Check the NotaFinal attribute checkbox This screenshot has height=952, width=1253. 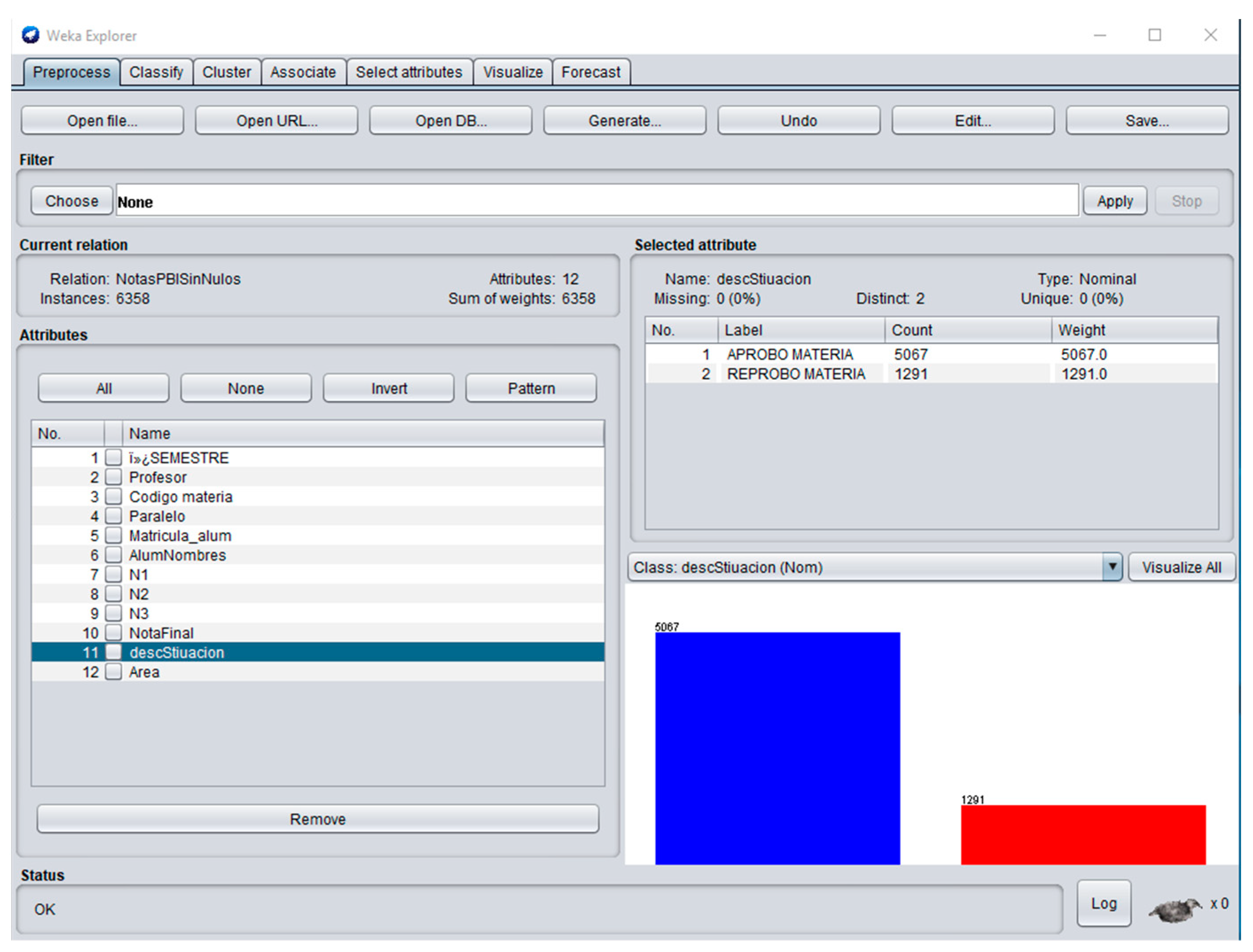(x=114, y=633)
